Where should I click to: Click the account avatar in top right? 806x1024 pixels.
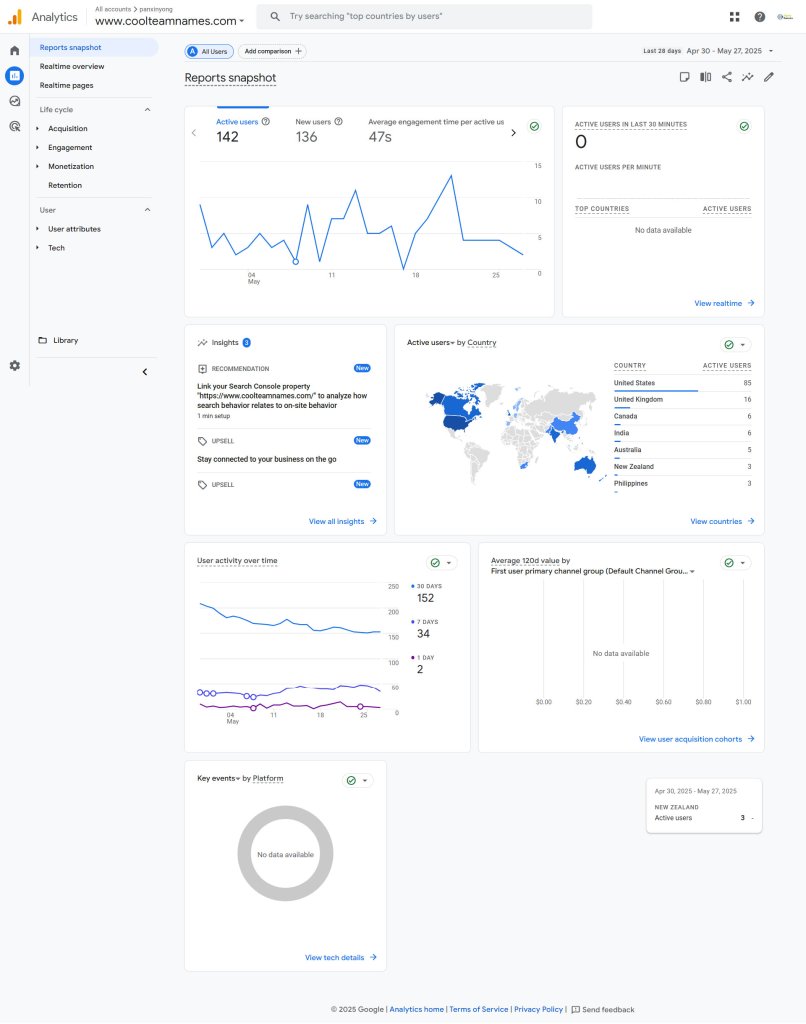(784, 17)
